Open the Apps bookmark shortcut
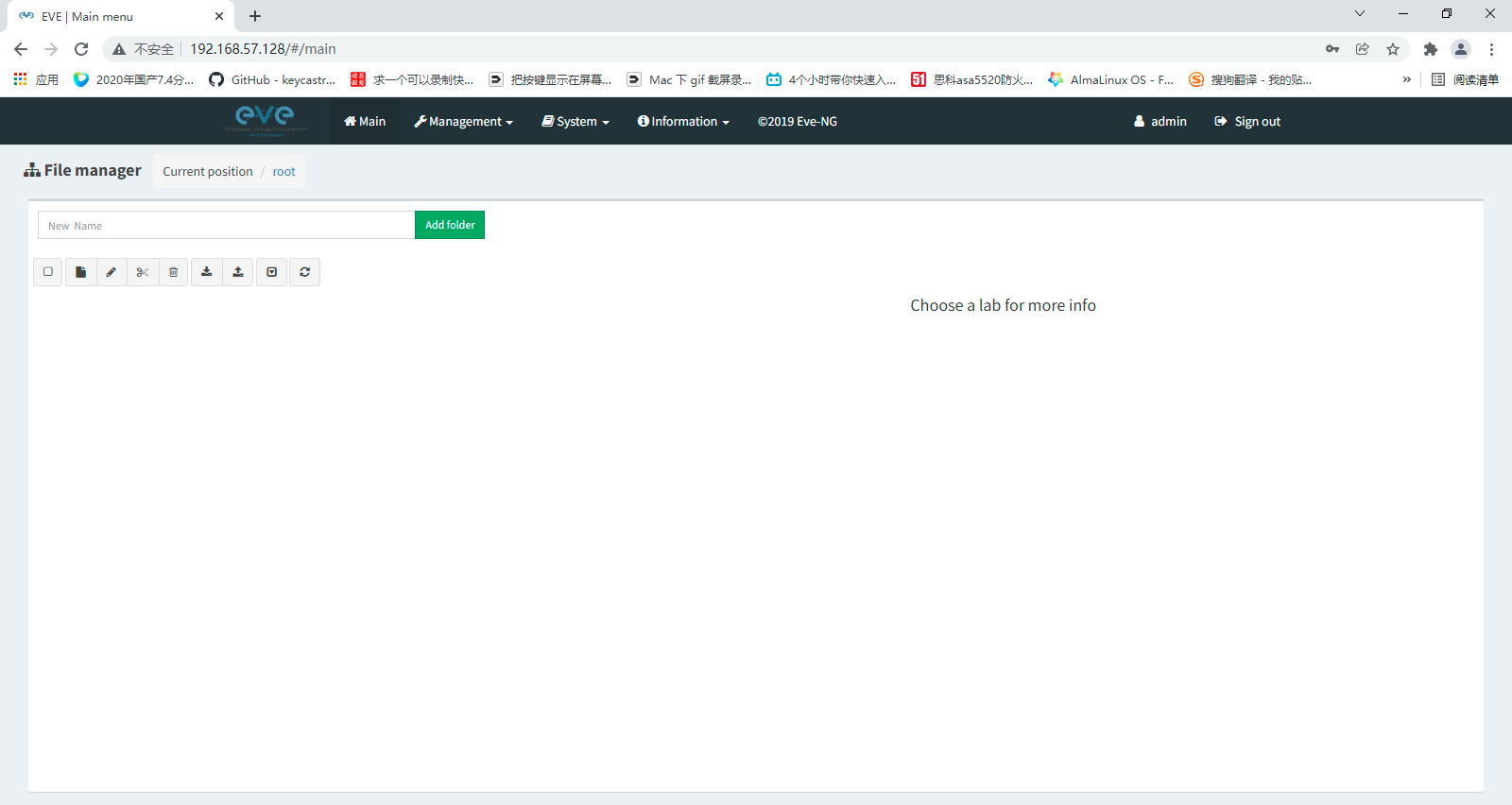Screen dimensions: 1512x805 (36, 79)
